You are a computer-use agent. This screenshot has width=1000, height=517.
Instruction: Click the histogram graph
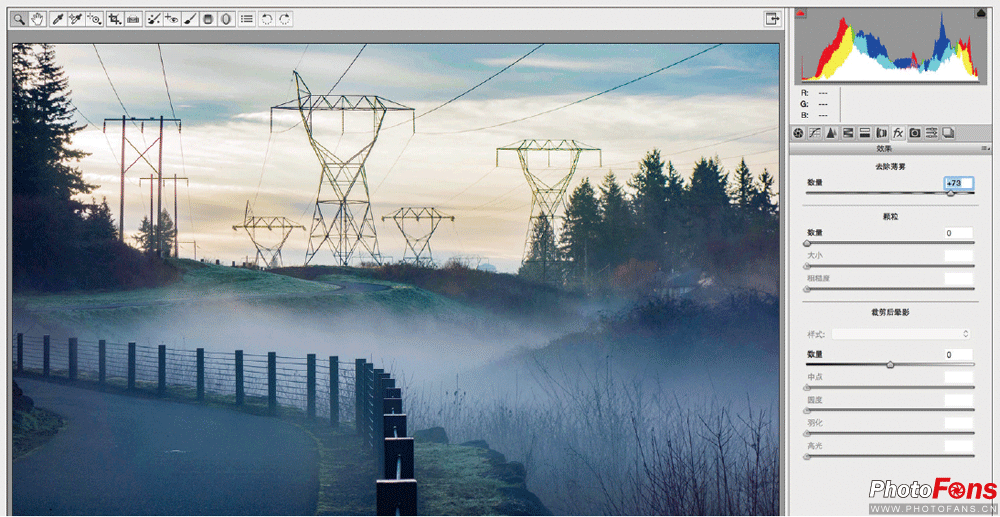890,46
